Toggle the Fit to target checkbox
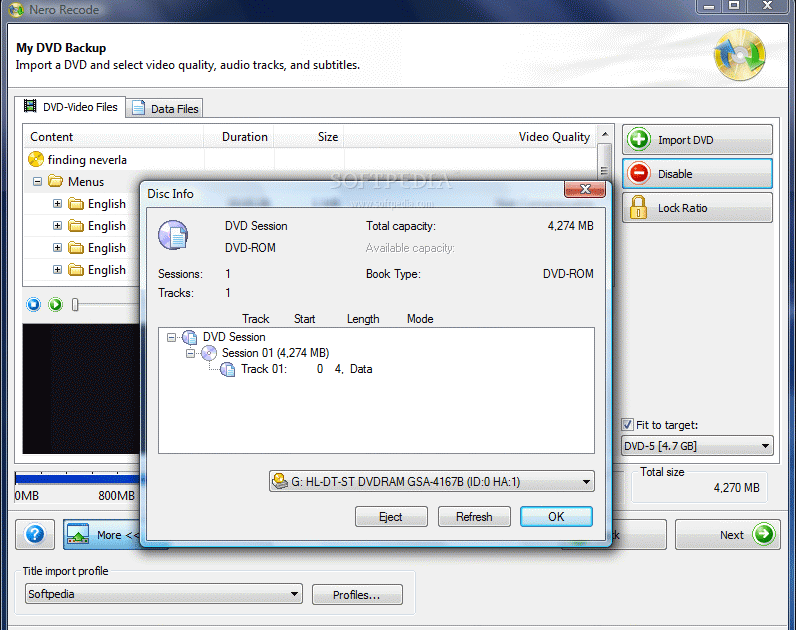Screen dimensions: 796x630 click(627, 424)
